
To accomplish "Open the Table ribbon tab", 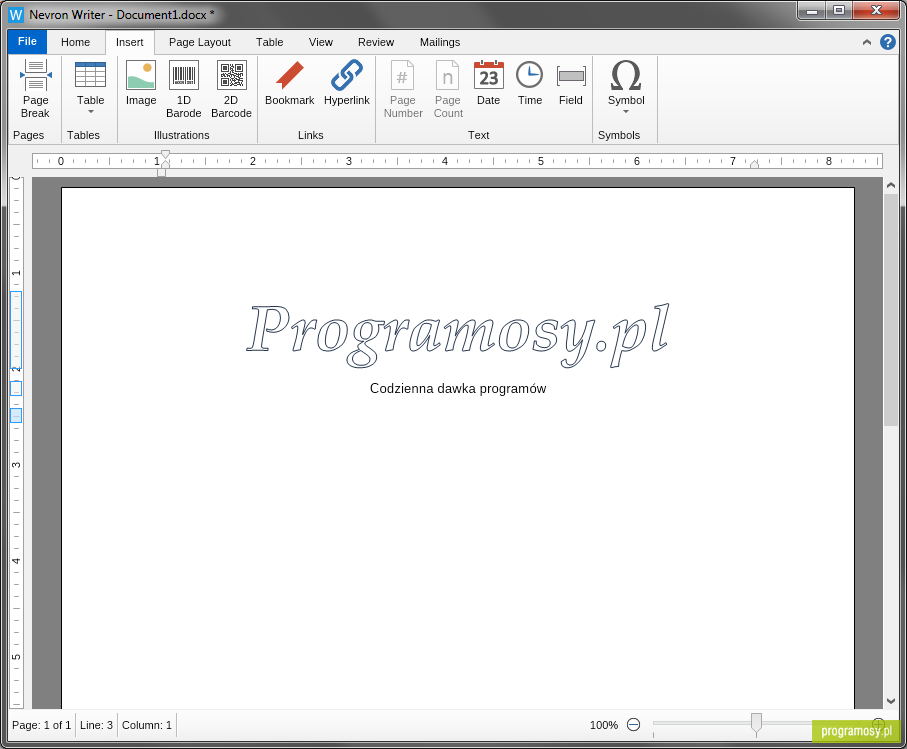I will point(270,42).
